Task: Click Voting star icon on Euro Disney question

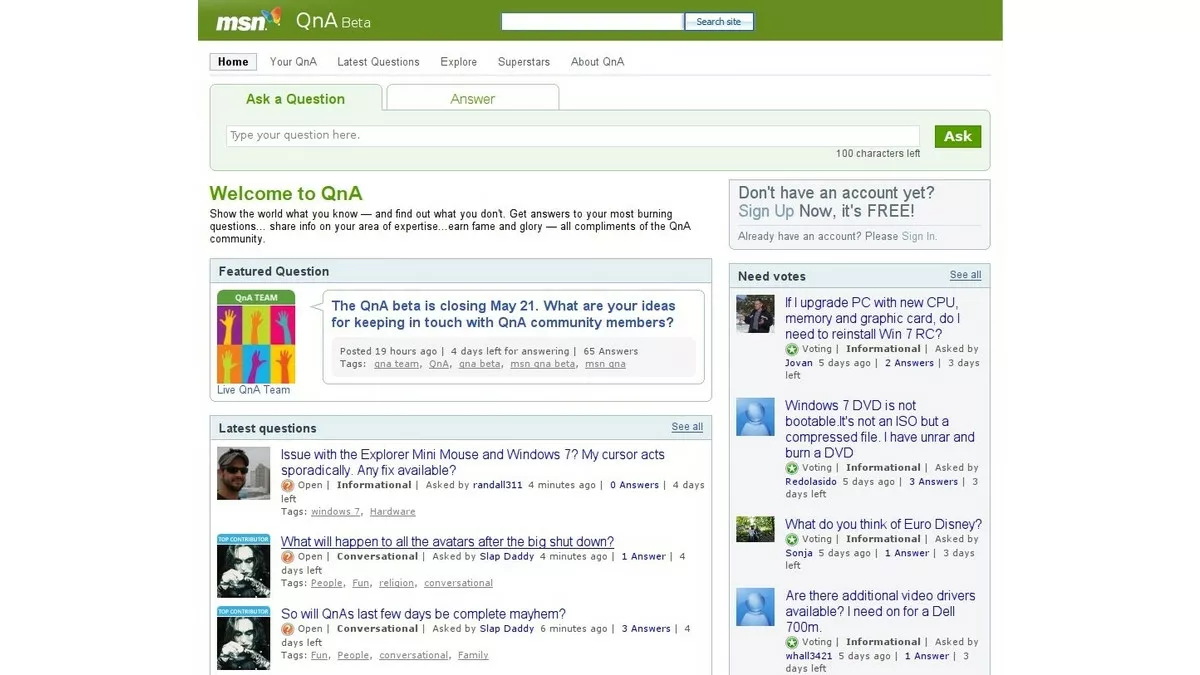Action: pos(792,540)
